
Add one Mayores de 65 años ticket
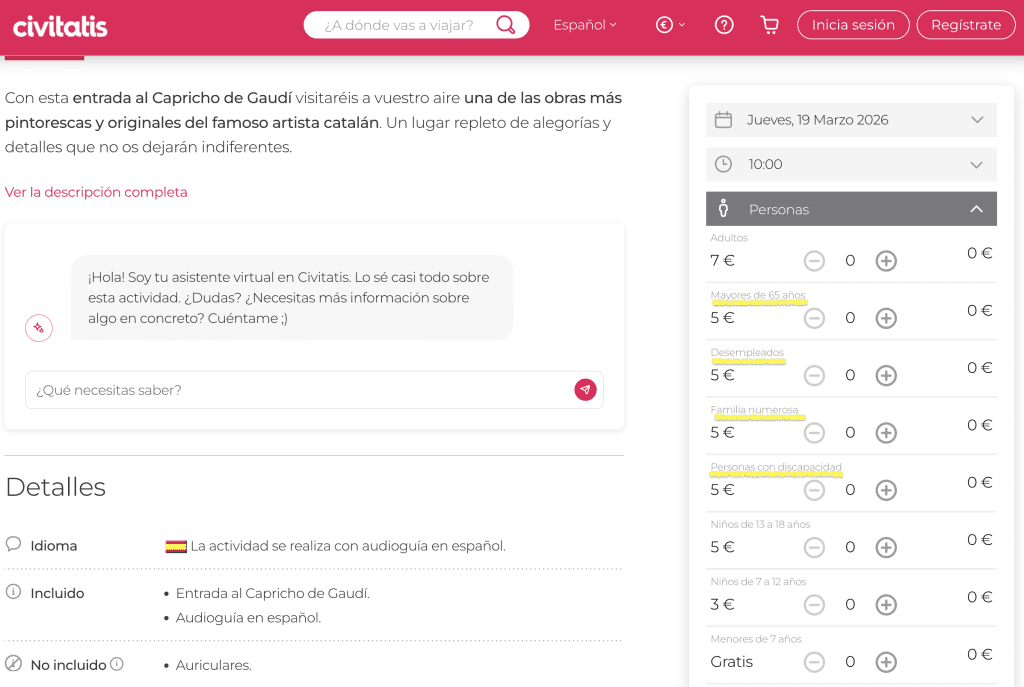click(x=886, y=318)
